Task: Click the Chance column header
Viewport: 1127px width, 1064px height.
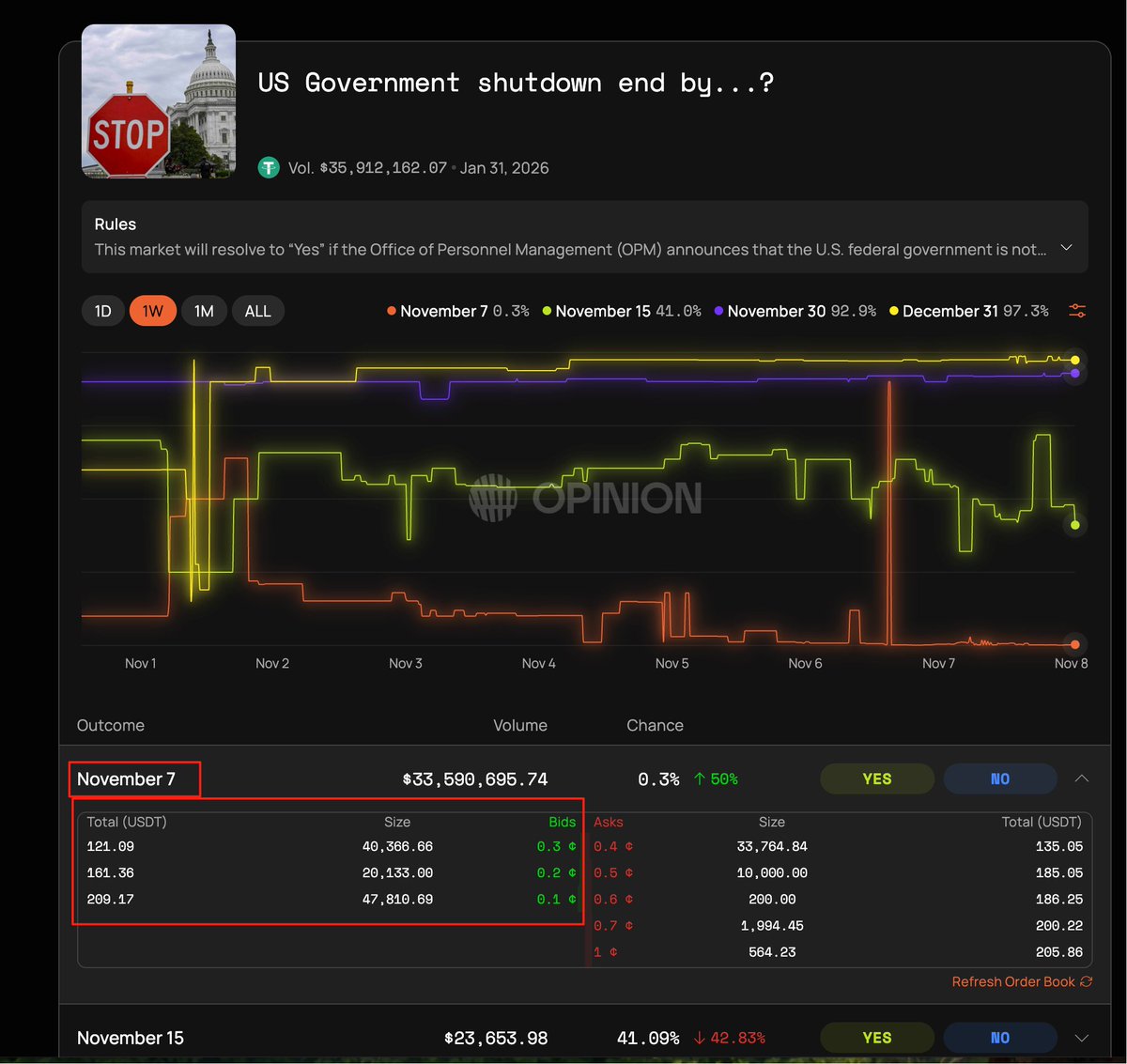Action: click(x=655, y=725)
